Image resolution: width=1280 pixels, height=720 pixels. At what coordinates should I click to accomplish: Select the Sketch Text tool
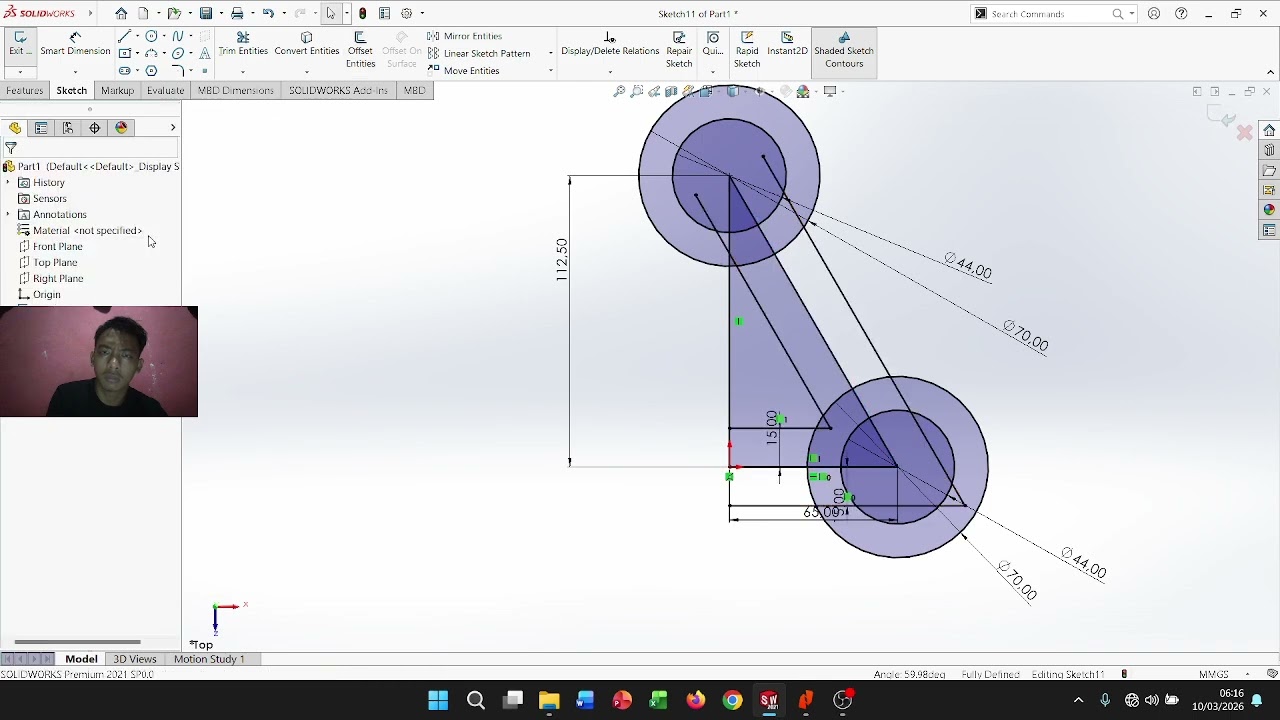pos(205,53)
